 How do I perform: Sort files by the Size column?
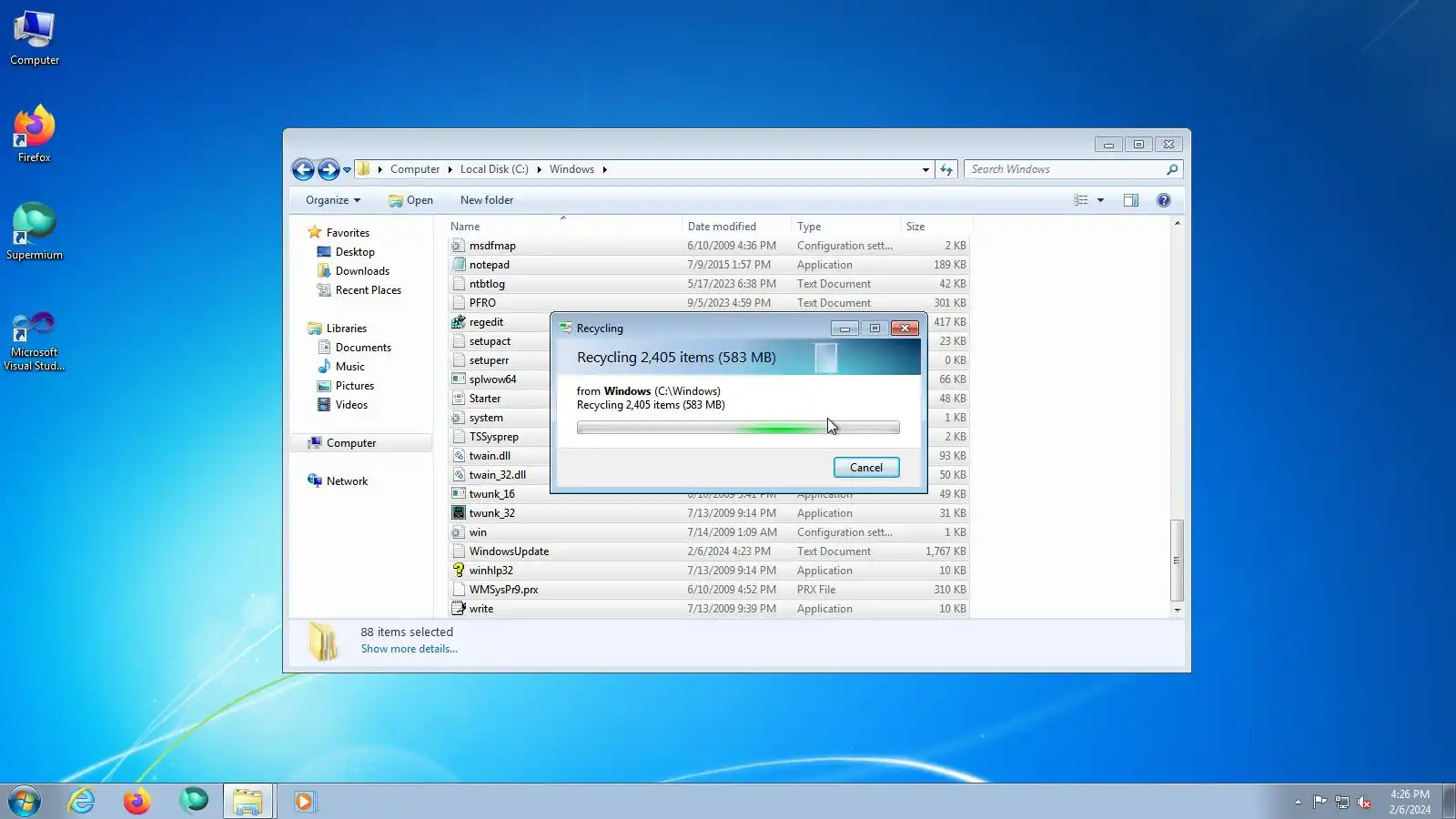pos(936,227)
